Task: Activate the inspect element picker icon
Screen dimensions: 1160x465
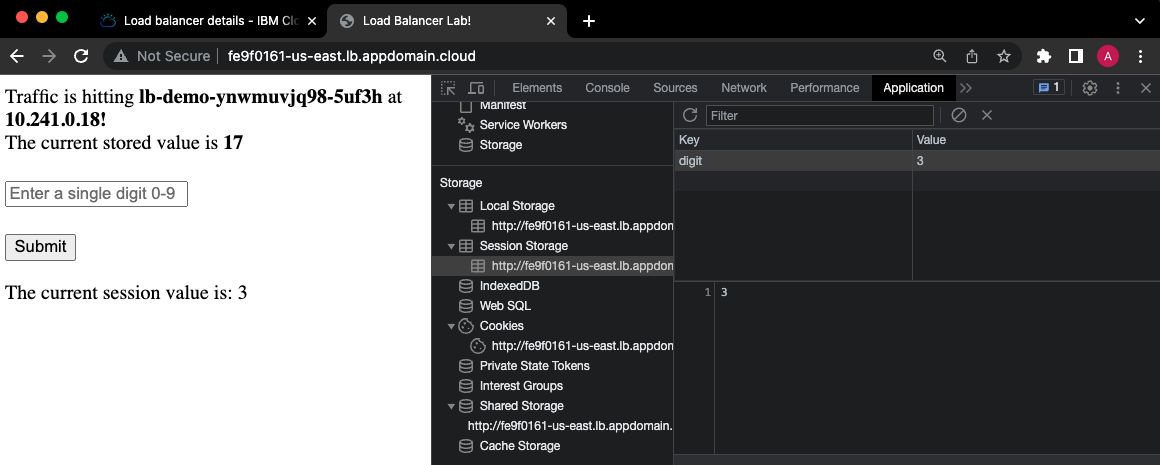Action: pos(448,88)
